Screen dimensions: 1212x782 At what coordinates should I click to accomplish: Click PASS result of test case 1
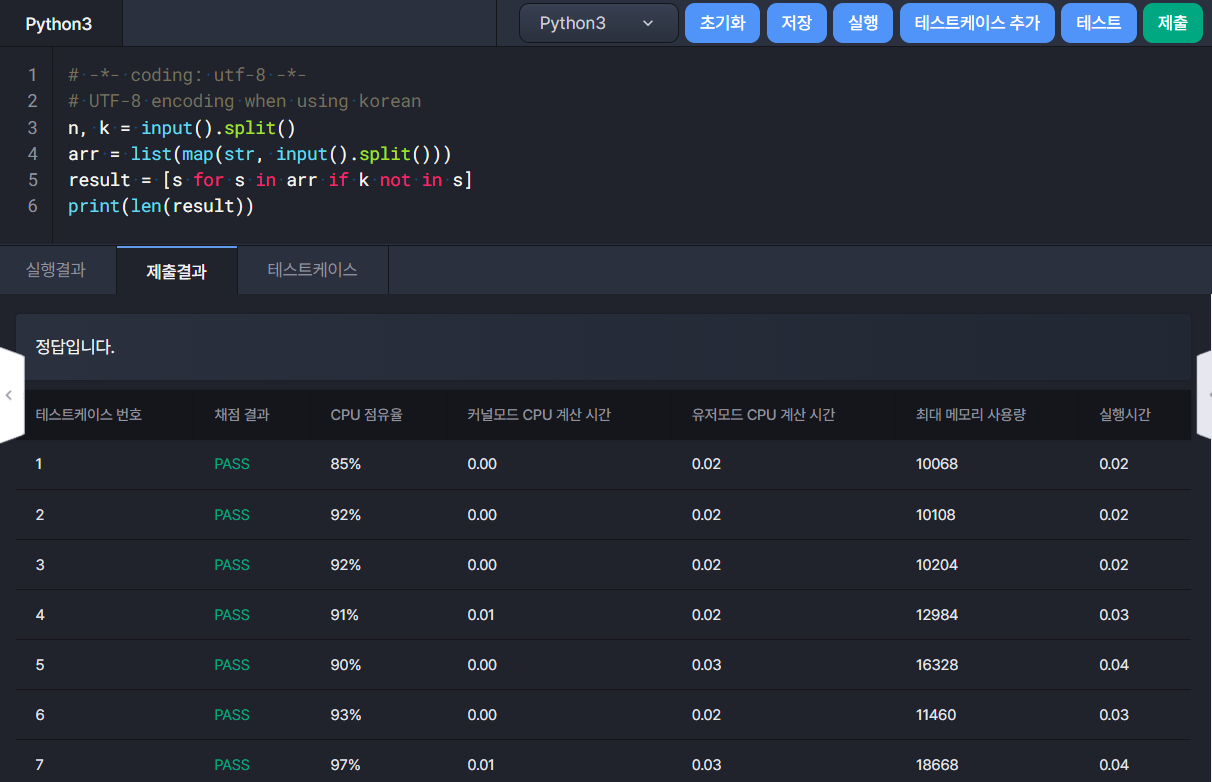232,464
